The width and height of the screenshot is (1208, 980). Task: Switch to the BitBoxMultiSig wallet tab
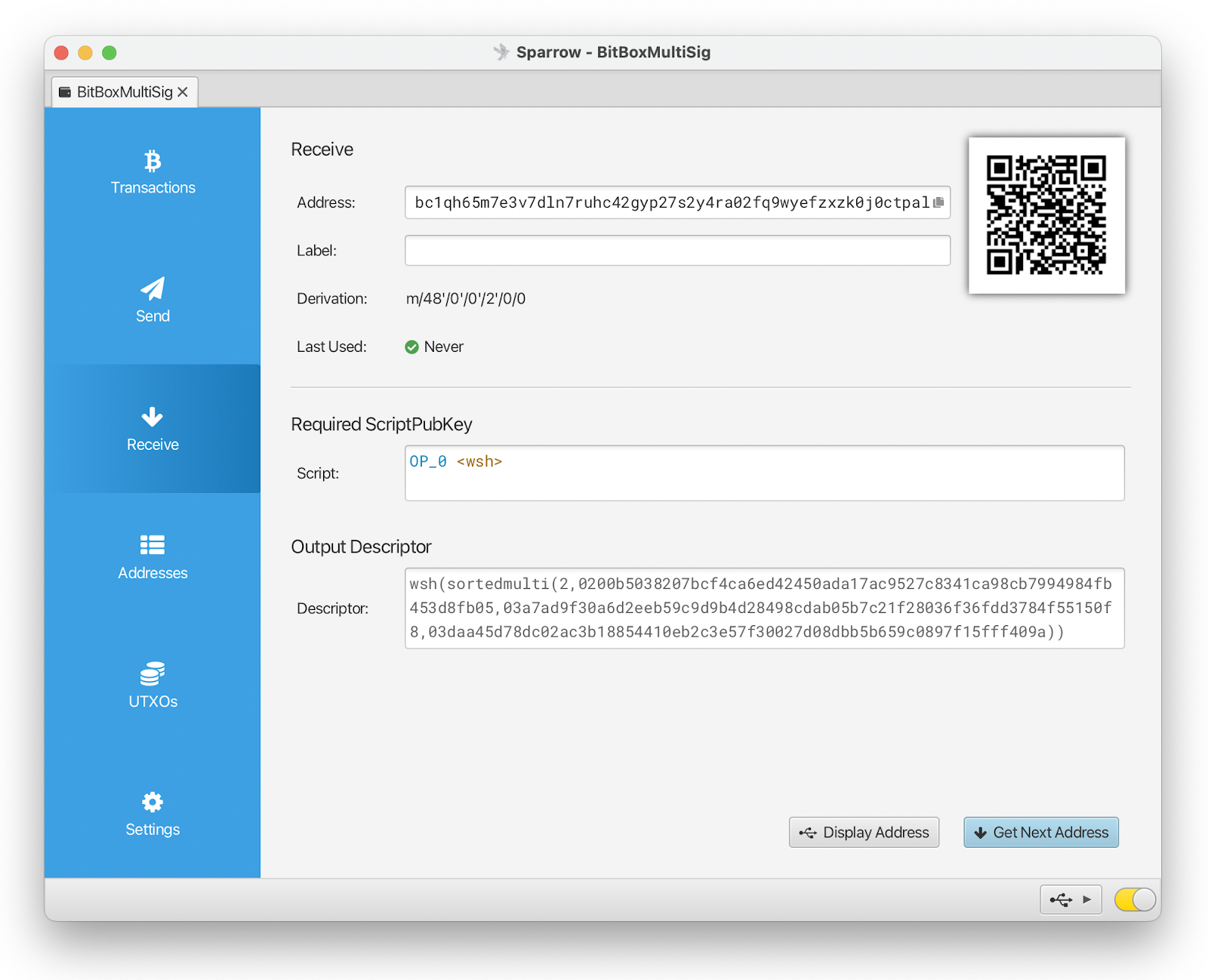point(125,92)
